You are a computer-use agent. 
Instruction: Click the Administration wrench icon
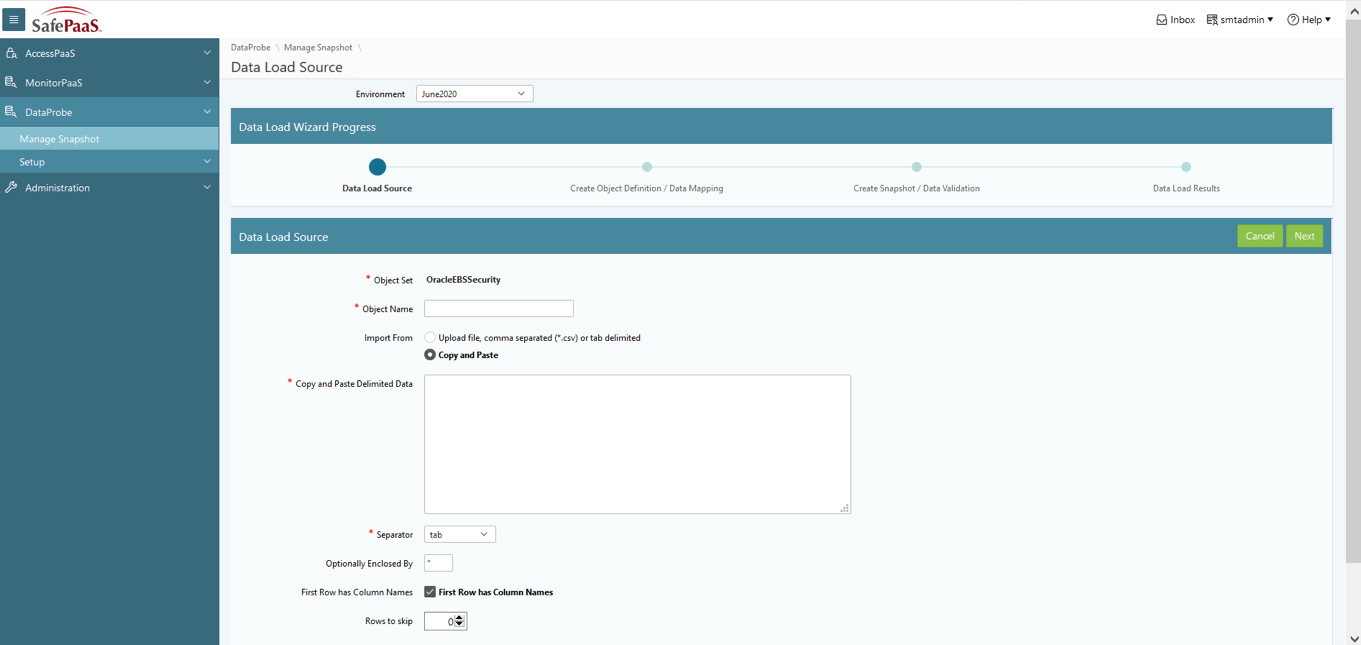[11, 187]
